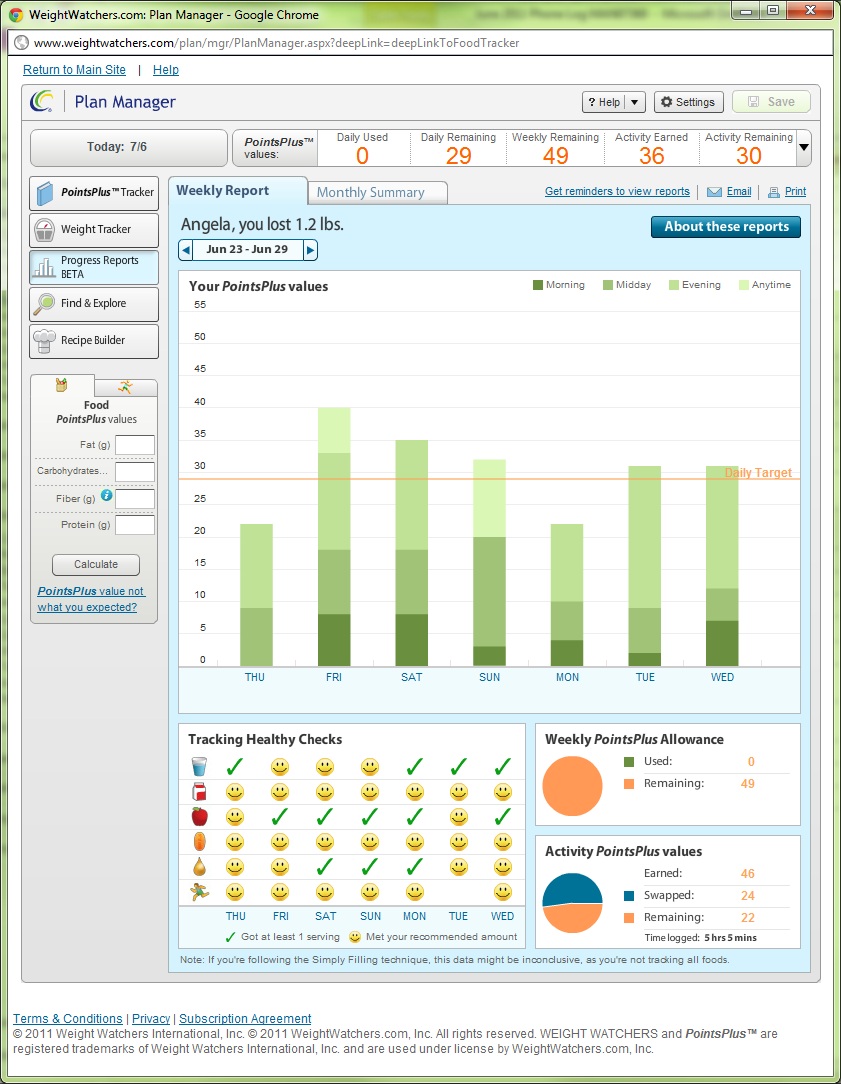The image size is (841, 1084).
Task: Go to next week arrow
Action: pyautogui.click(x=310, y=250)
